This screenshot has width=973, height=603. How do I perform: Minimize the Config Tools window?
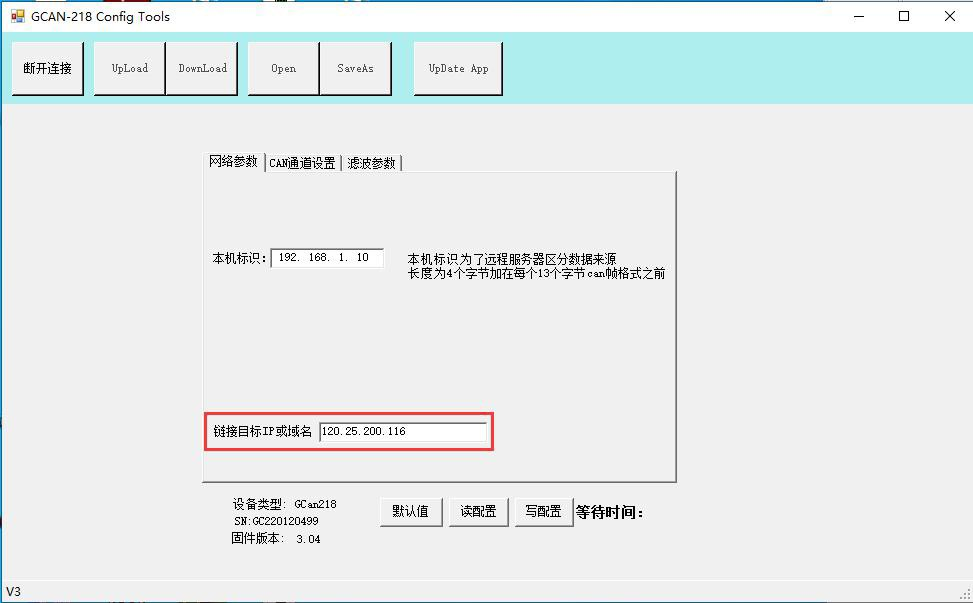(x=858, y=16)
